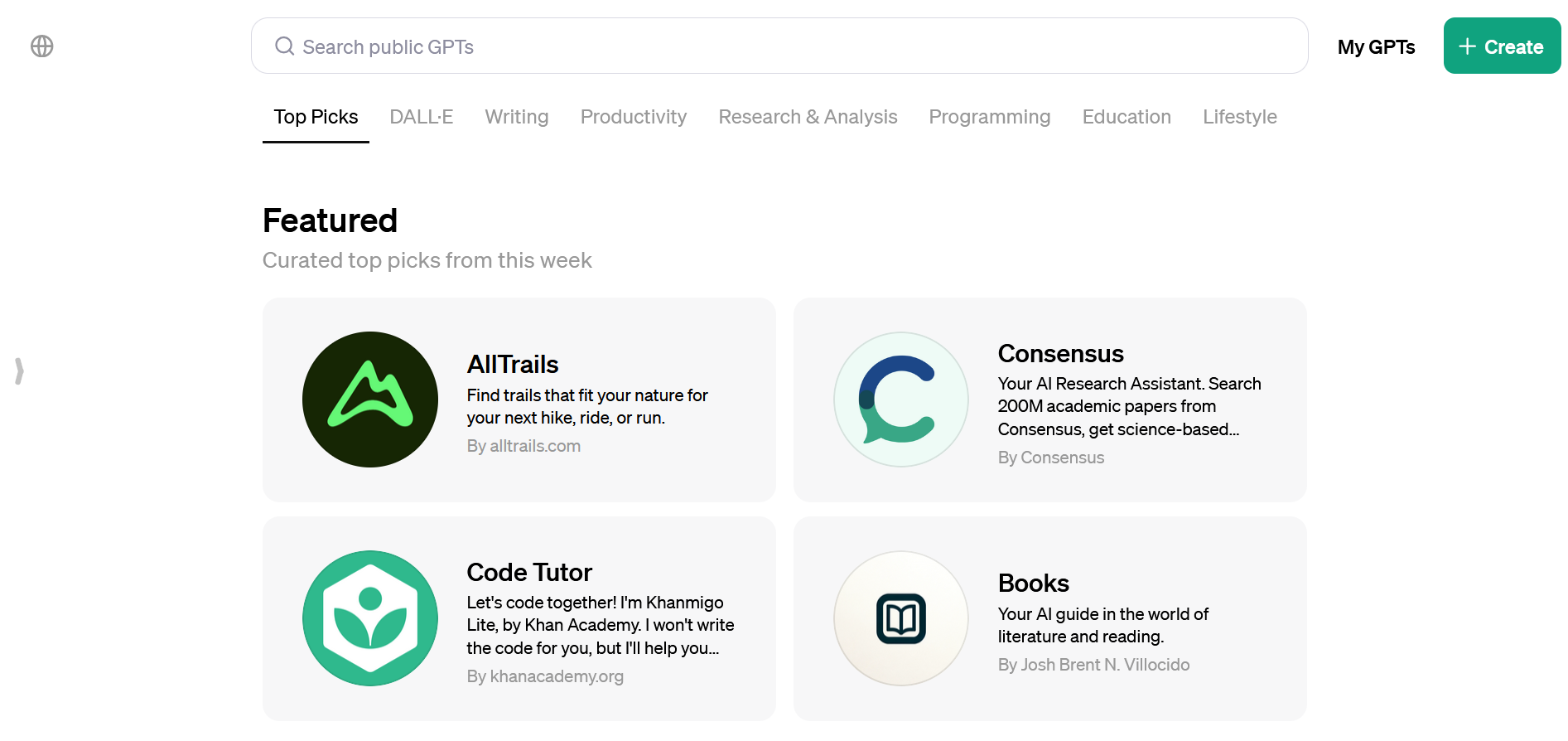
Task: Click the search magnifier icon
Action: (x=284, y=46)
